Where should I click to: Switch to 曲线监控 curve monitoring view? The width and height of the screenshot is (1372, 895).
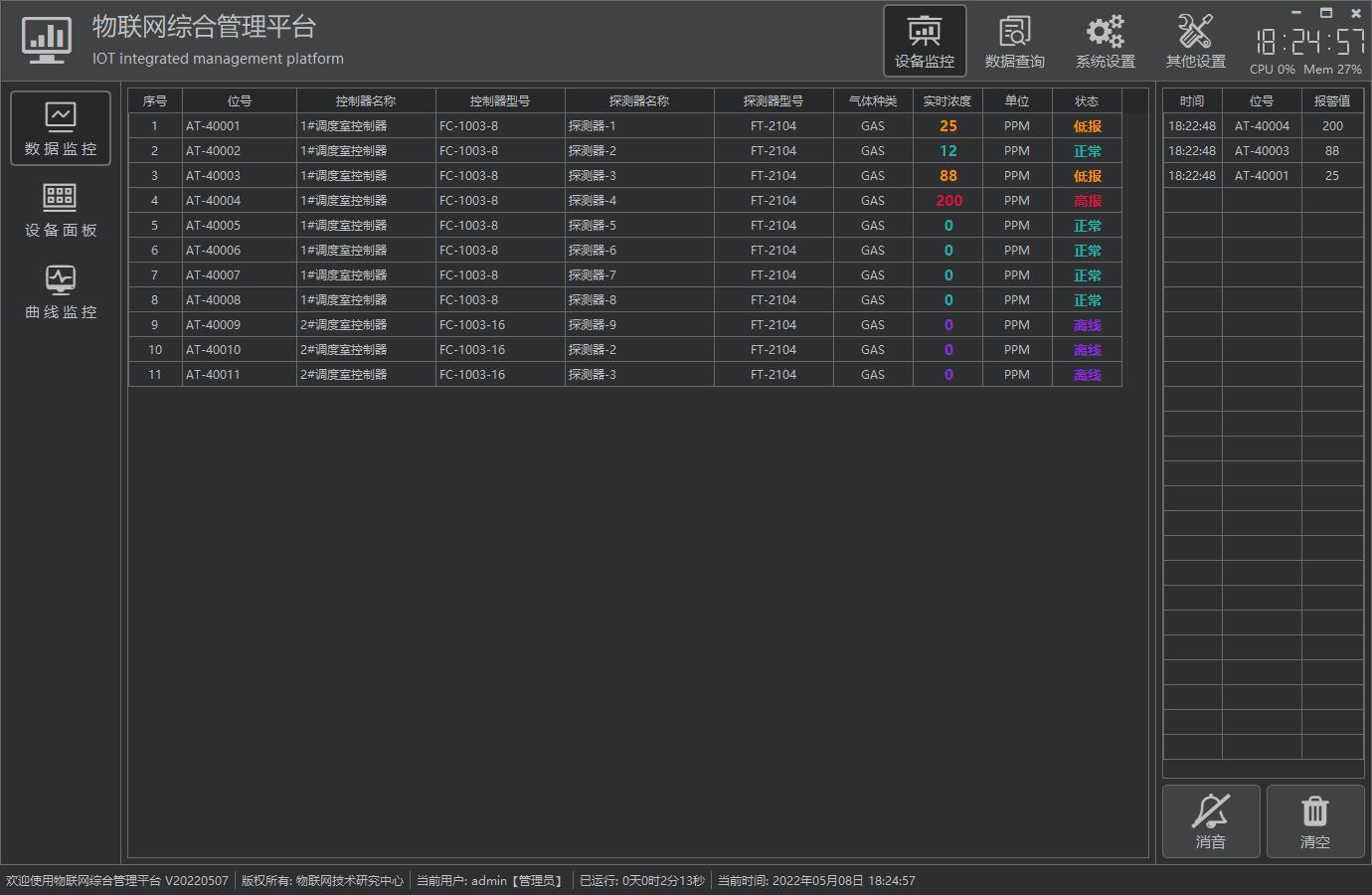coord(61,291)
